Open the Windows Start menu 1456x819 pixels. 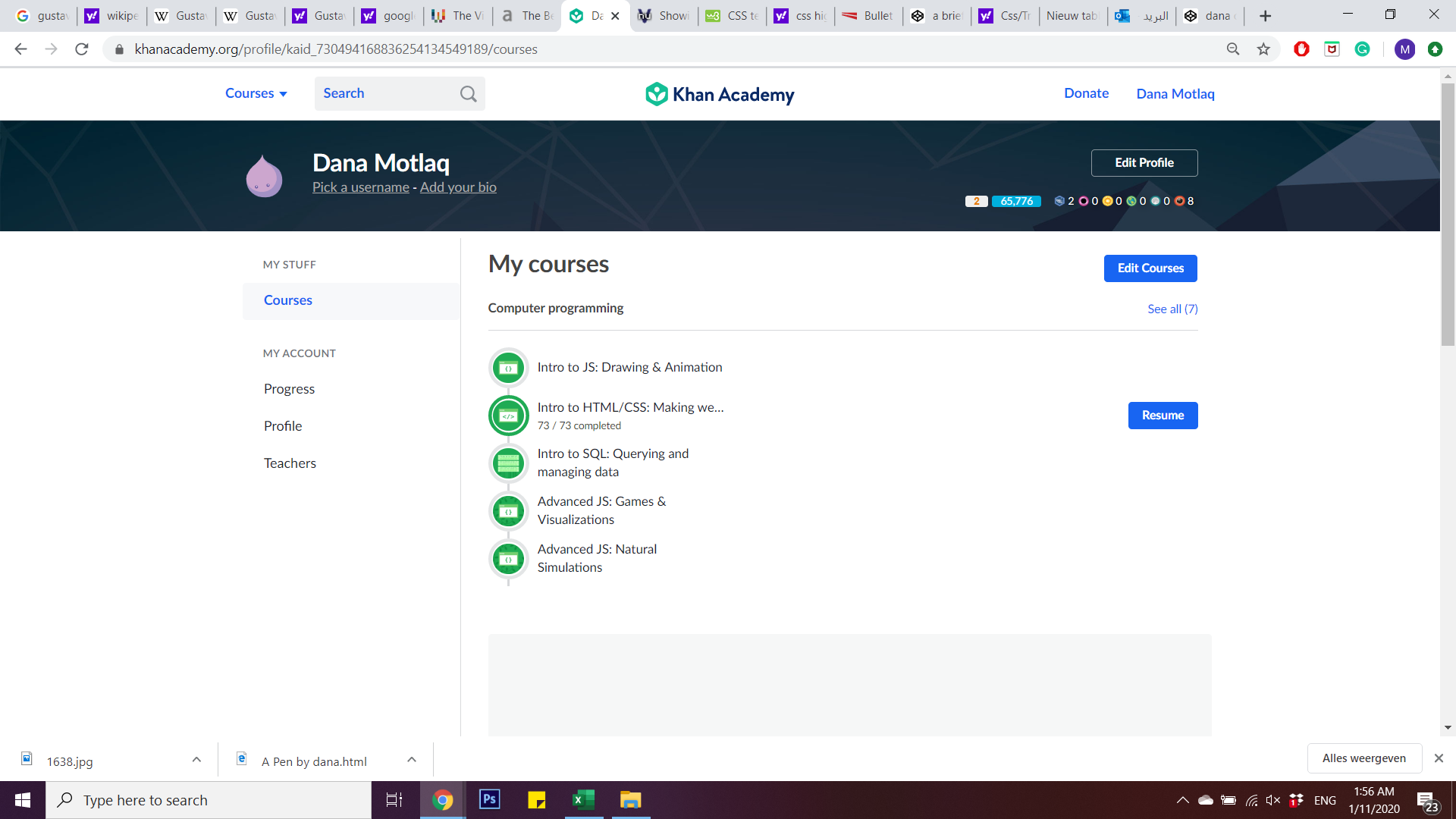[23, 799]
